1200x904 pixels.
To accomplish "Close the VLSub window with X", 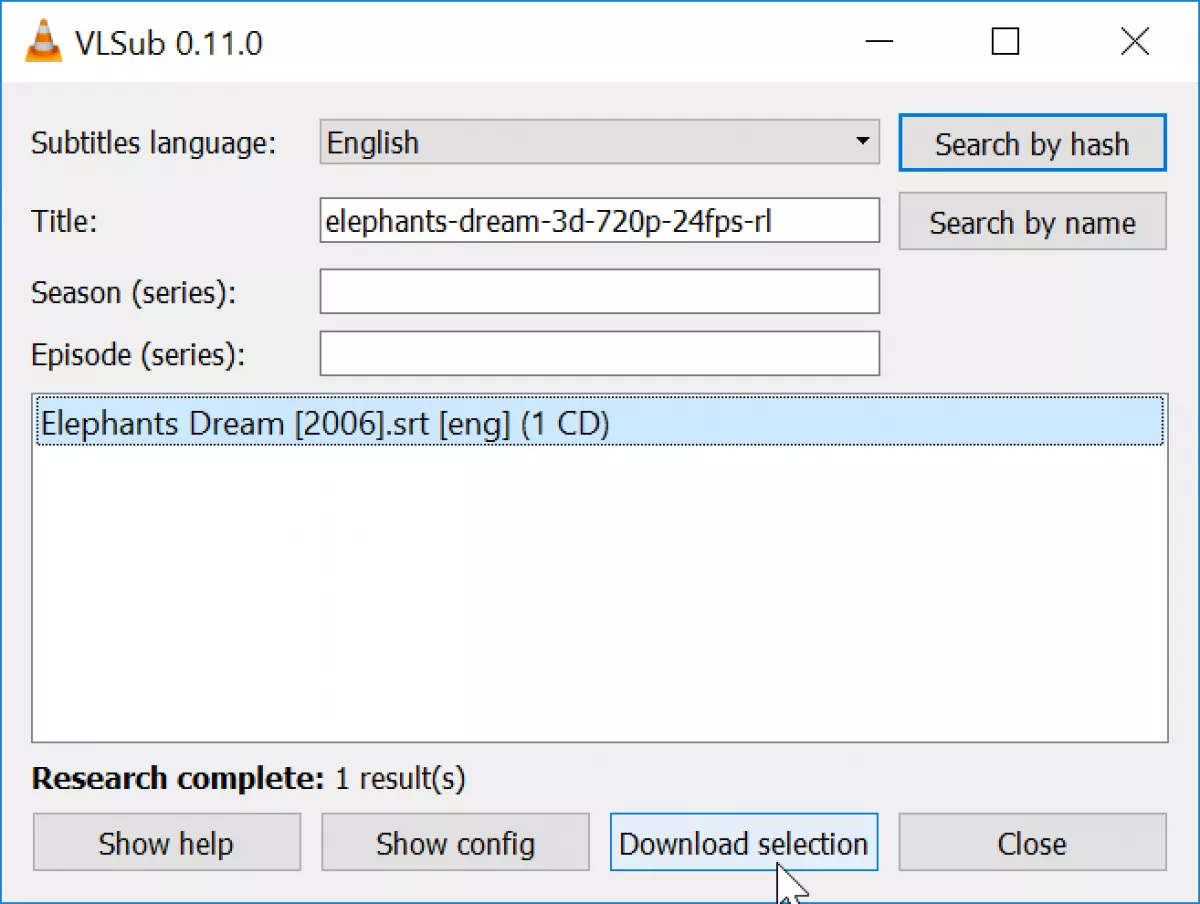I will (1135, 42).
